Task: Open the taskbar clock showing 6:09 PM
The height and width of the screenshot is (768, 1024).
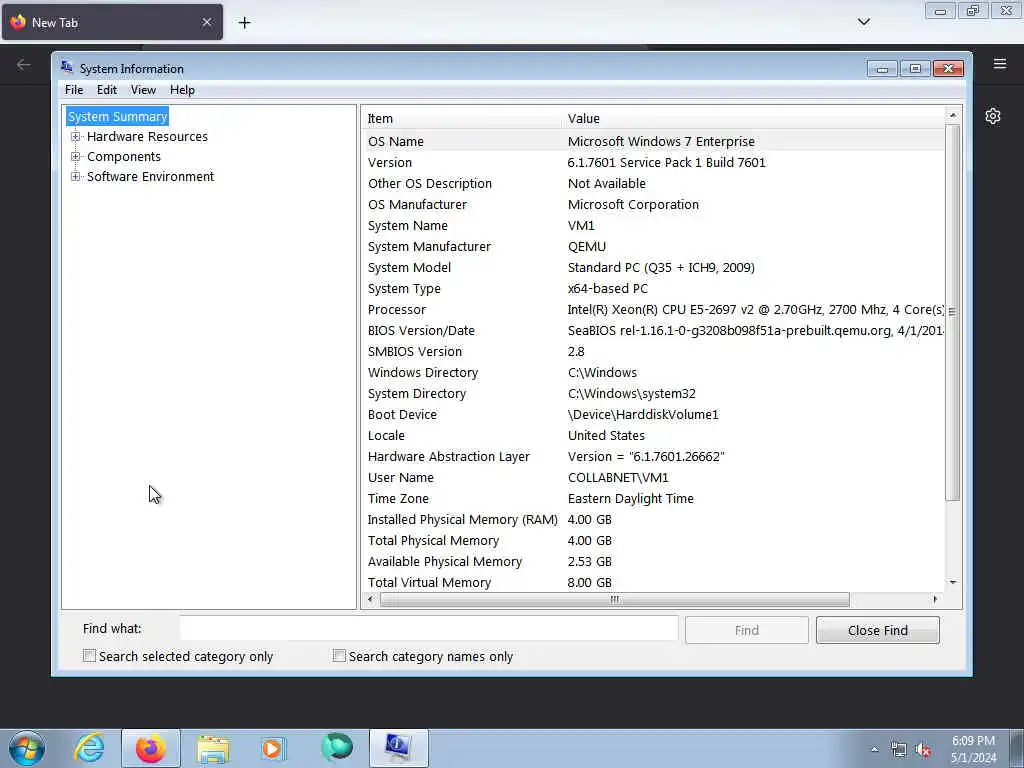Action: pos(973,749)
